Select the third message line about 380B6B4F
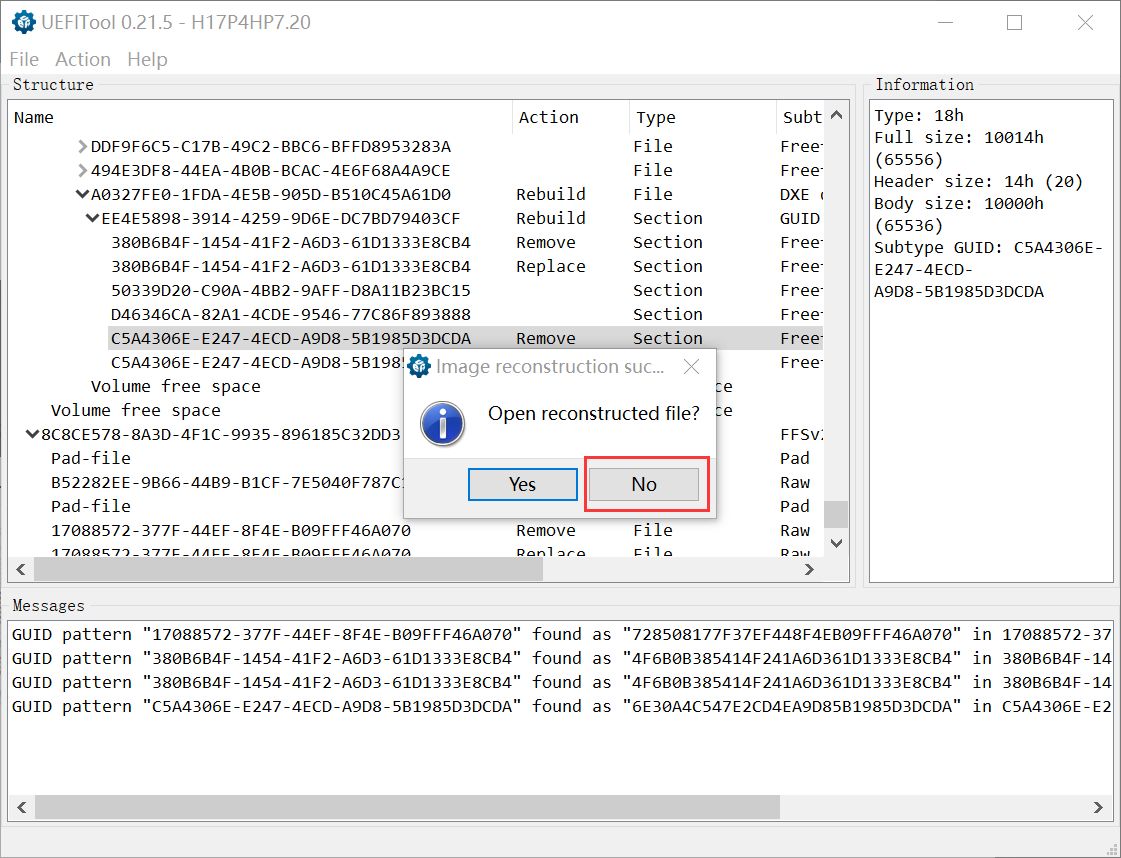This screenshot has width=1121, height=858. click(x=560, y=682)
